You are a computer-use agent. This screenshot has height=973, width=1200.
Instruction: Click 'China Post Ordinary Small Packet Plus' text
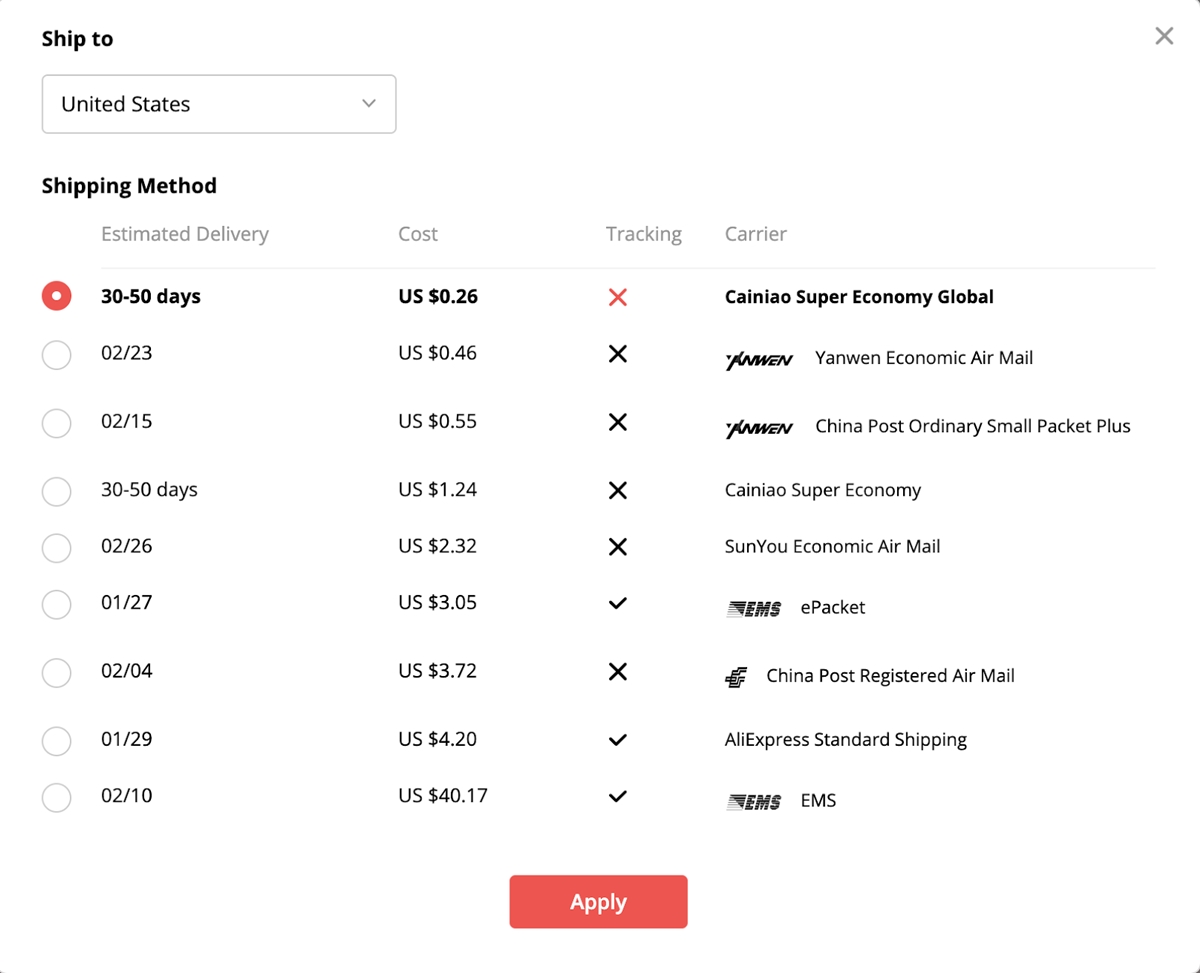point(973,426)
